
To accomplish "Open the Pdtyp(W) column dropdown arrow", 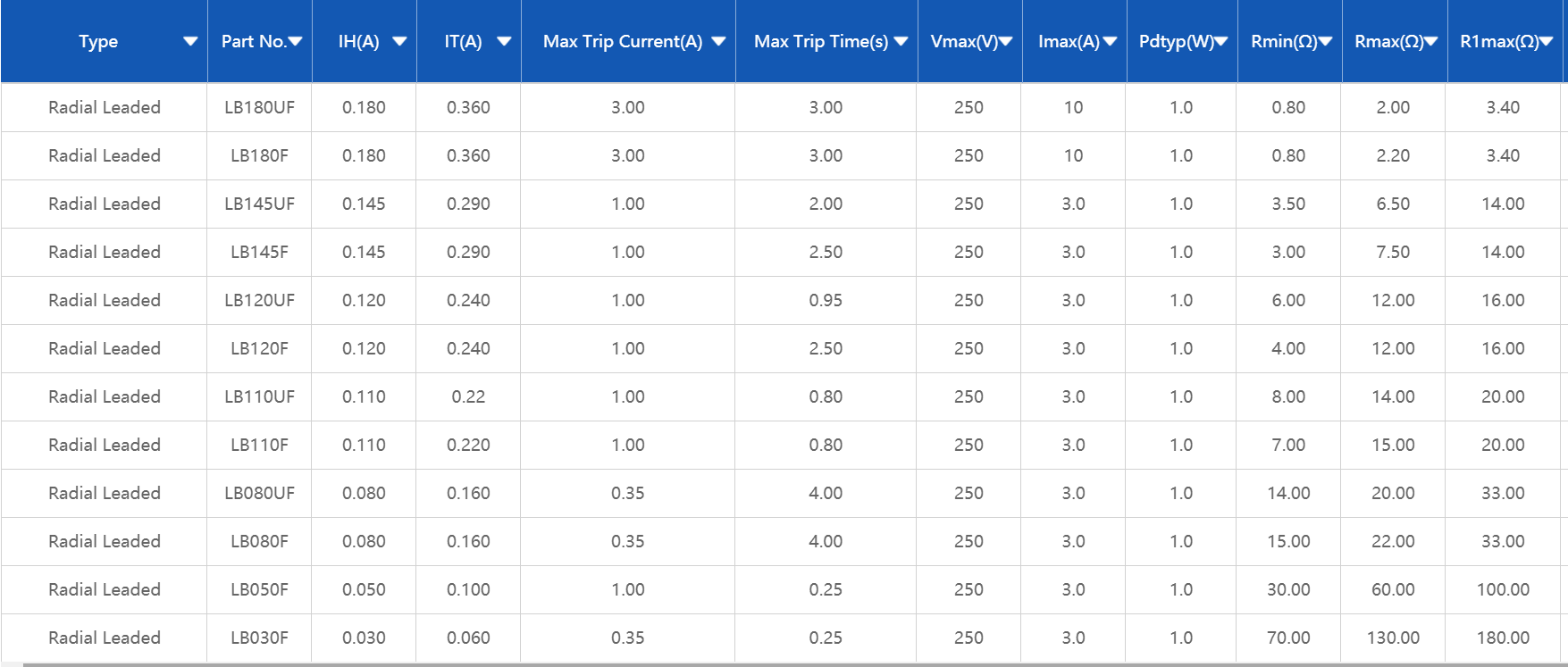I will 1220,42.
